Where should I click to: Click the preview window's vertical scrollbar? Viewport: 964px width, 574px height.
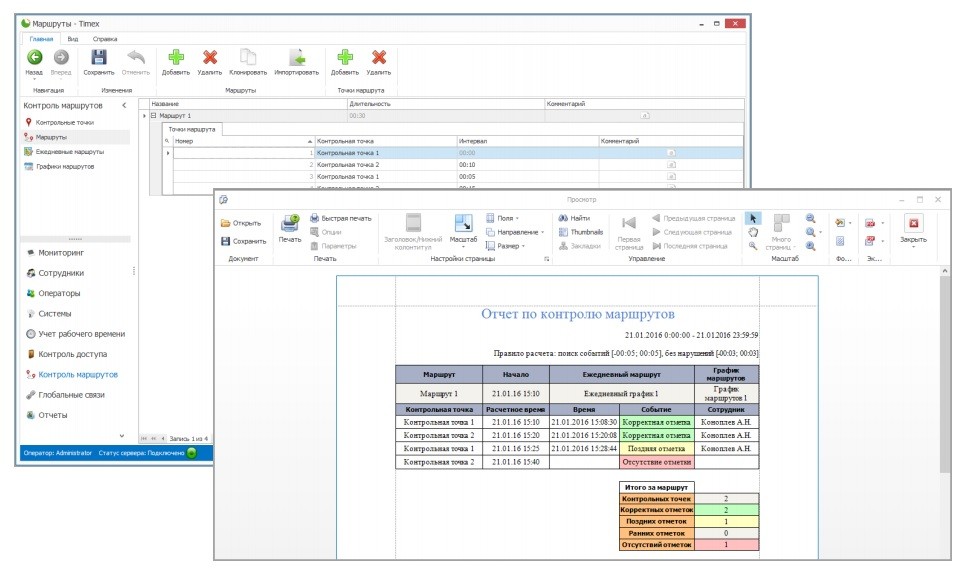click(943, 400)
